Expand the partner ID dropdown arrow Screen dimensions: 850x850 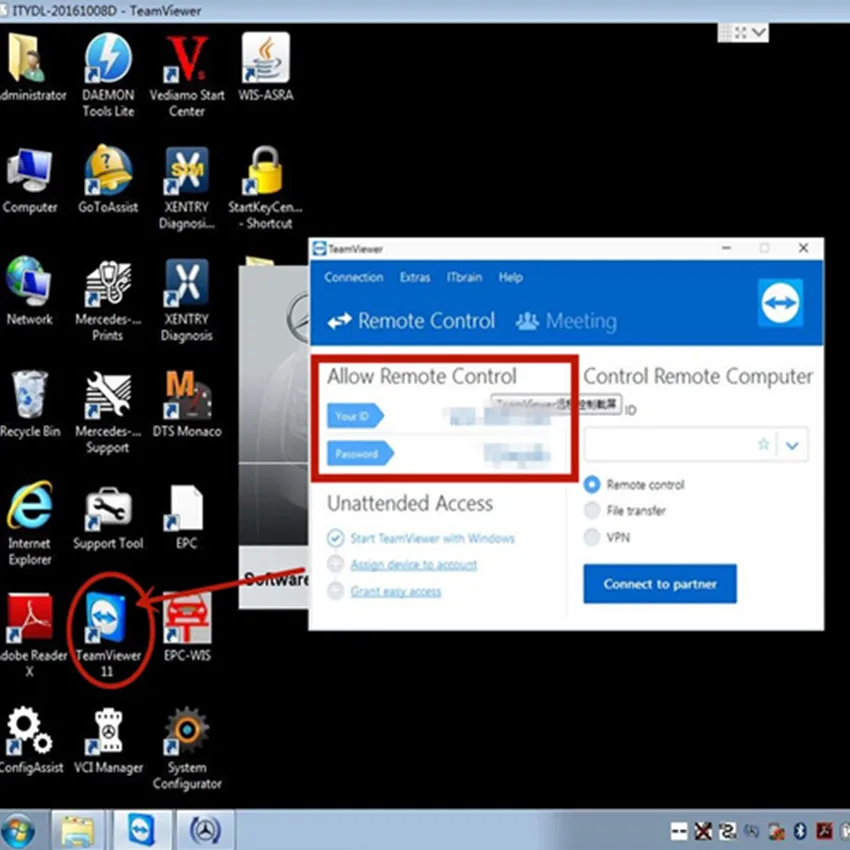pos(792,445)
